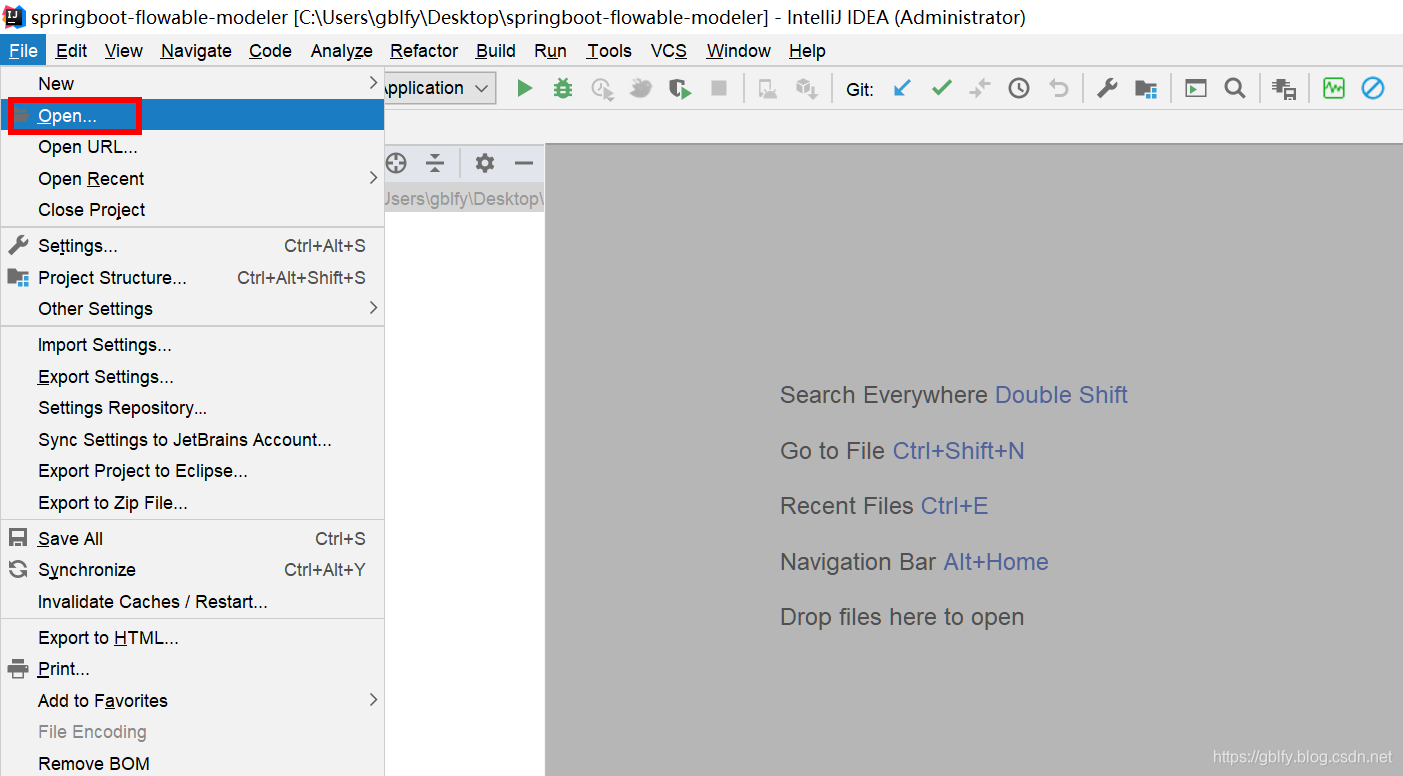Open Settings via wrench toolbar icon
The height and width of the screenshot is (776, 1403).
[1107, 88]
